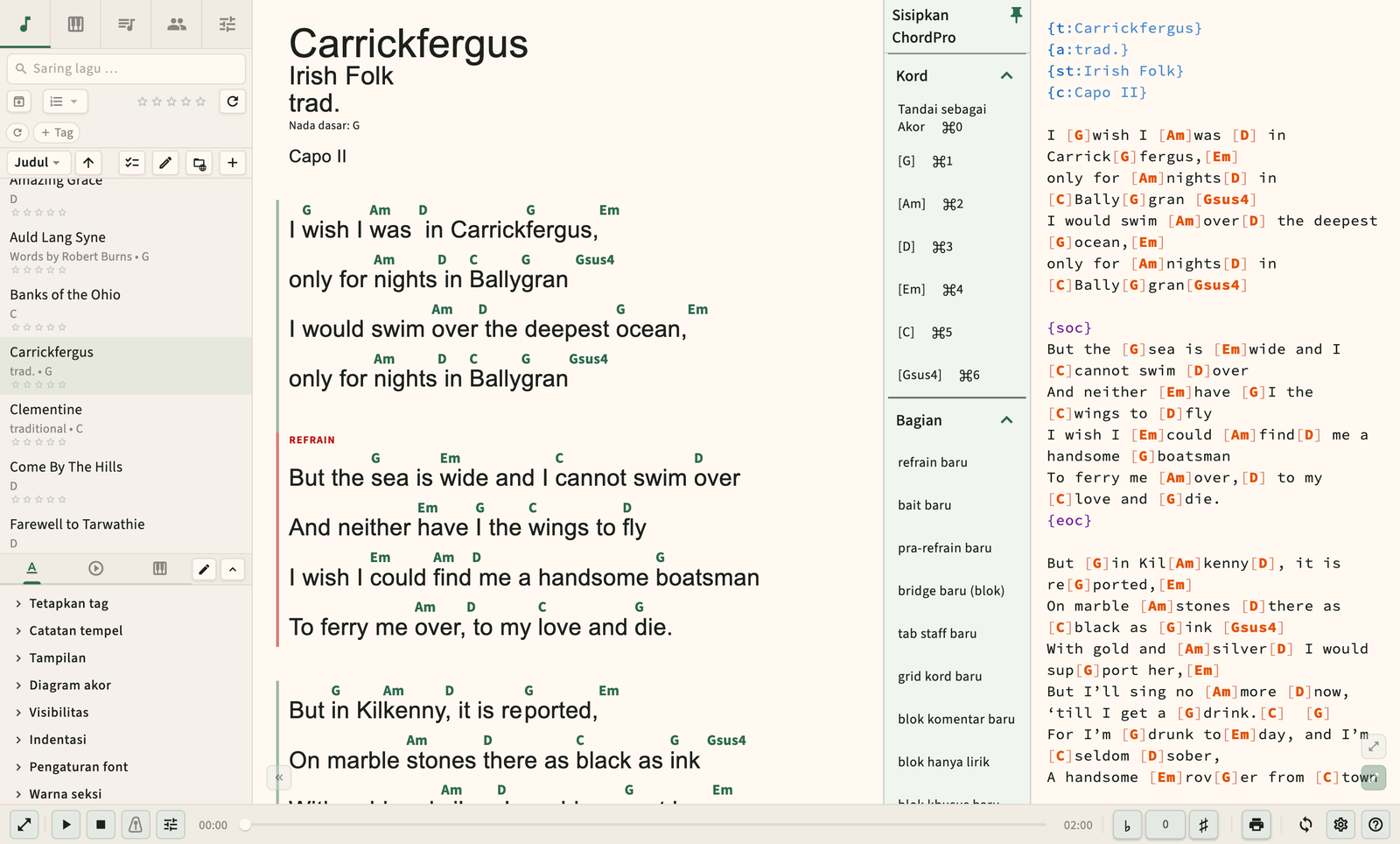Select 'Banks of the Ohio' song

(x=126, y=308)
